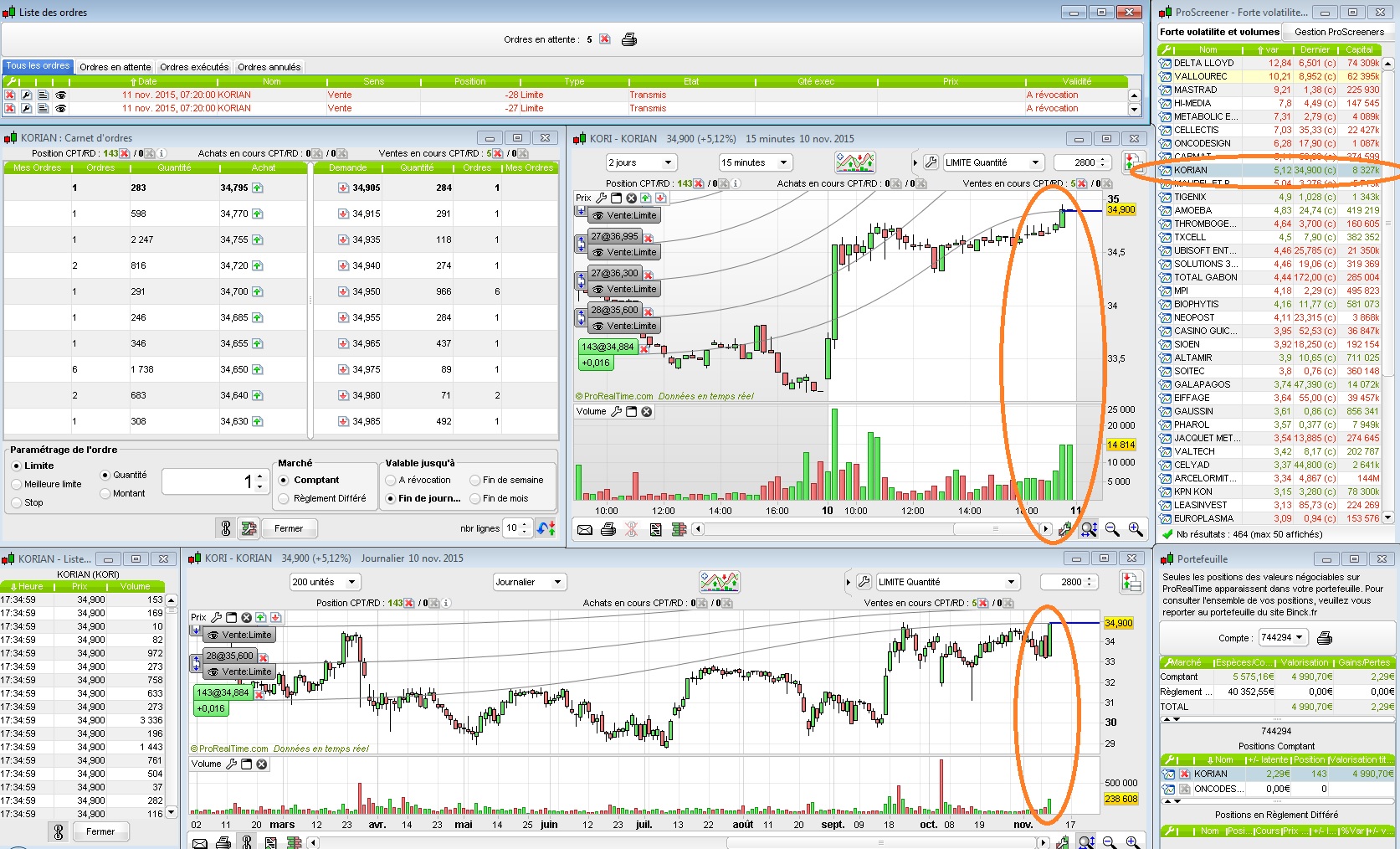The height and width of the screenshot is (849, 1400).
Task: Click red sell arrow in 15-minute Prix panel
Action: coord(661,198)
